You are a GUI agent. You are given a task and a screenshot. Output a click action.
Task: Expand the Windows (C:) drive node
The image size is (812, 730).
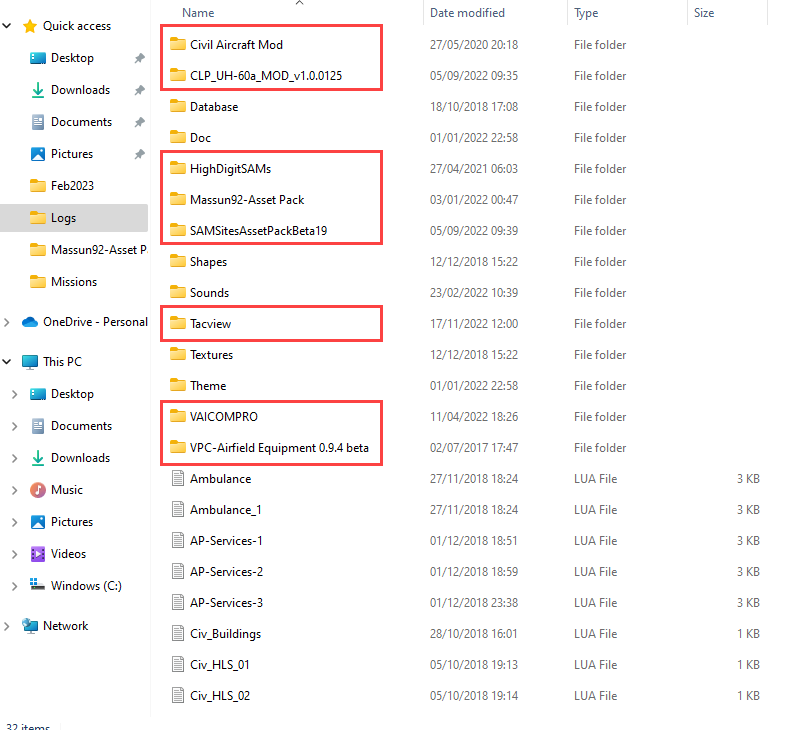(14, 586)
